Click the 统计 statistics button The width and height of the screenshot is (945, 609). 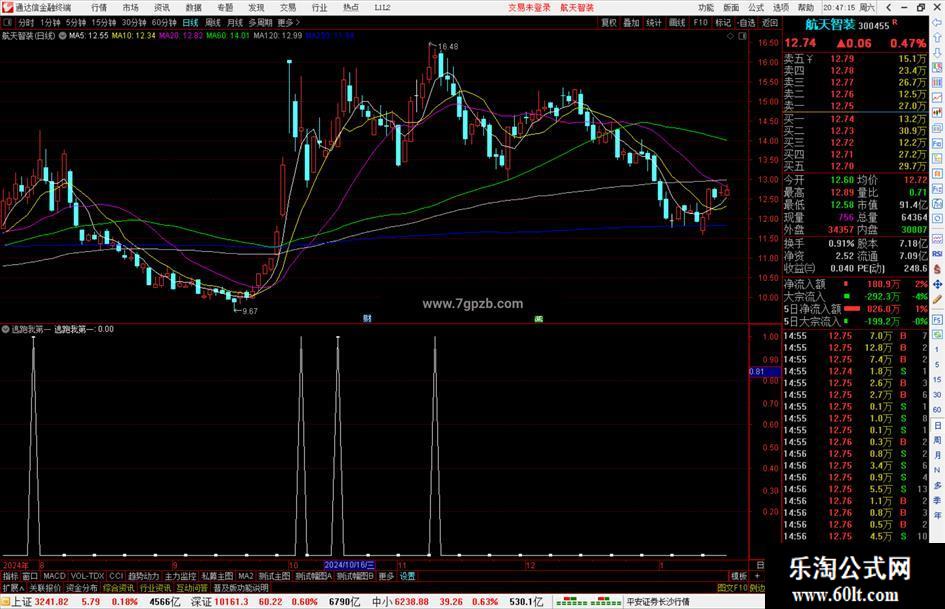pyautogui.click(x=654, y=22)
